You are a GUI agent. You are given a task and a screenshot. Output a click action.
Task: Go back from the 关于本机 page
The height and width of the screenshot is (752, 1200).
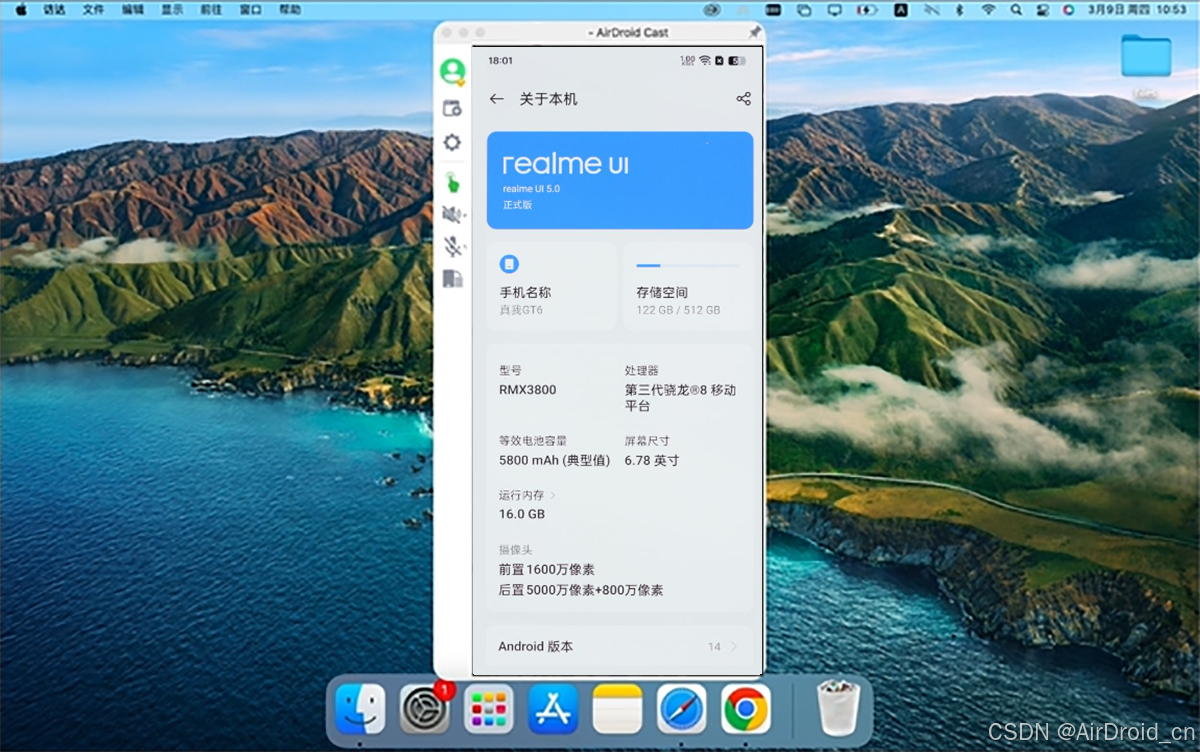point(496,99)
